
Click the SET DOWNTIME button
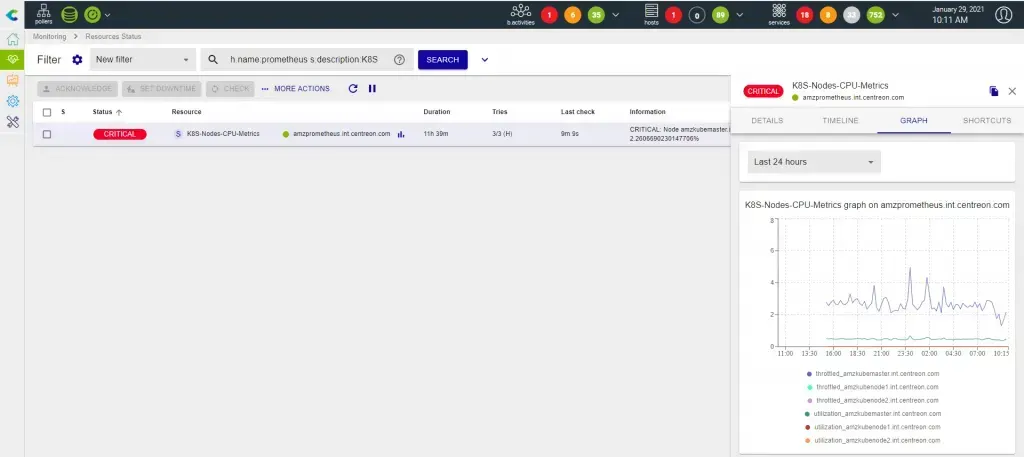point(161,89)
